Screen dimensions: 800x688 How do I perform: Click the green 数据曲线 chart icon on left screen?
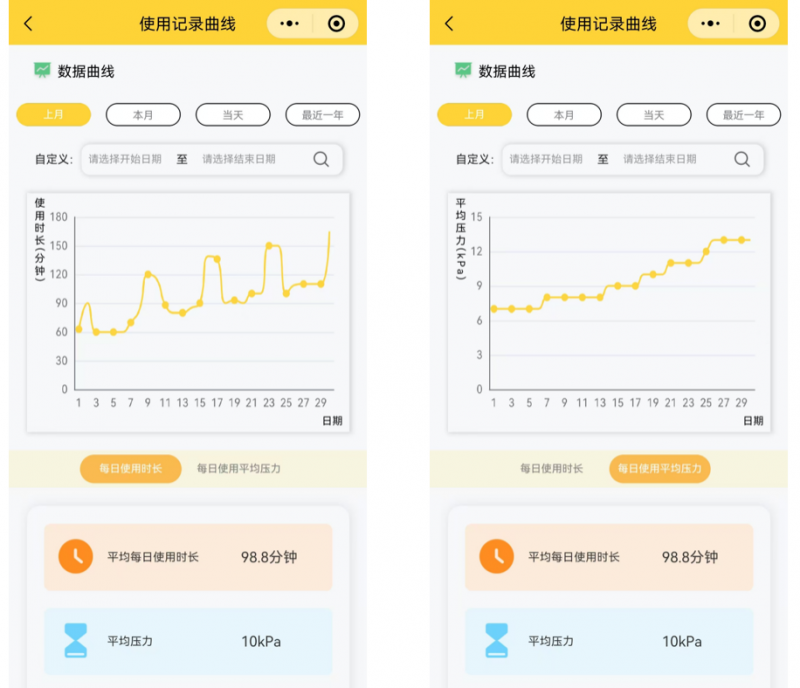tap(42, 71)
